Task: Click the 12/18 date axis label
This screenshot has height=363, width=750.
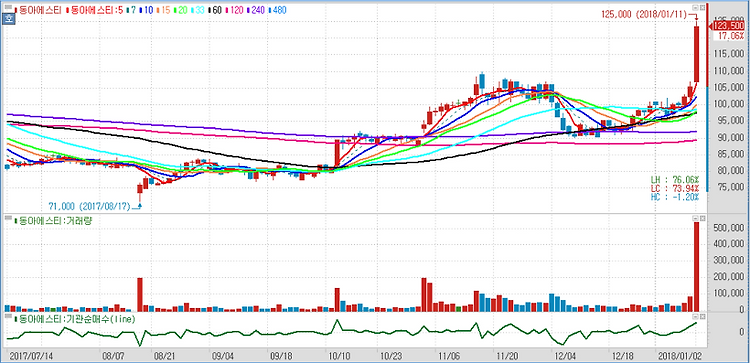Action: click(x=624, y=356)
